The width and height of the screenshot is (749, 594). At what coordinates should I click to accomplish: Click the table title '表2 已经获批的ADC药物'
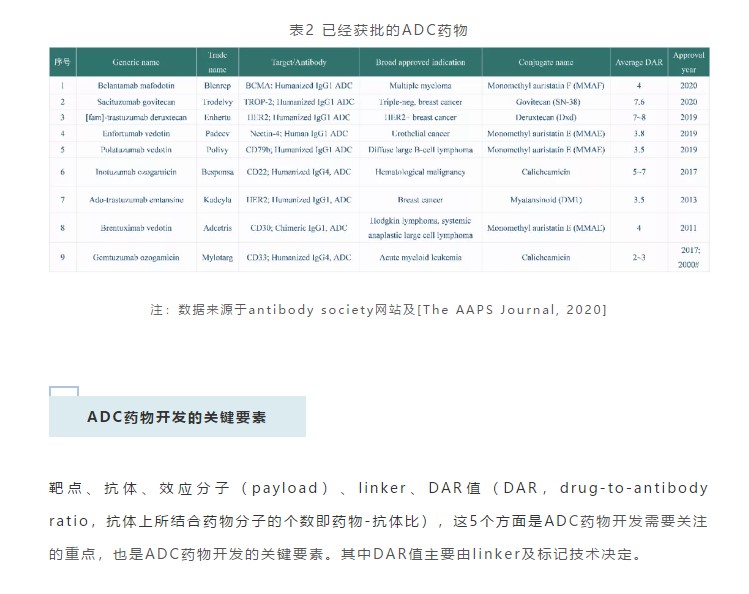pos(378,30)
